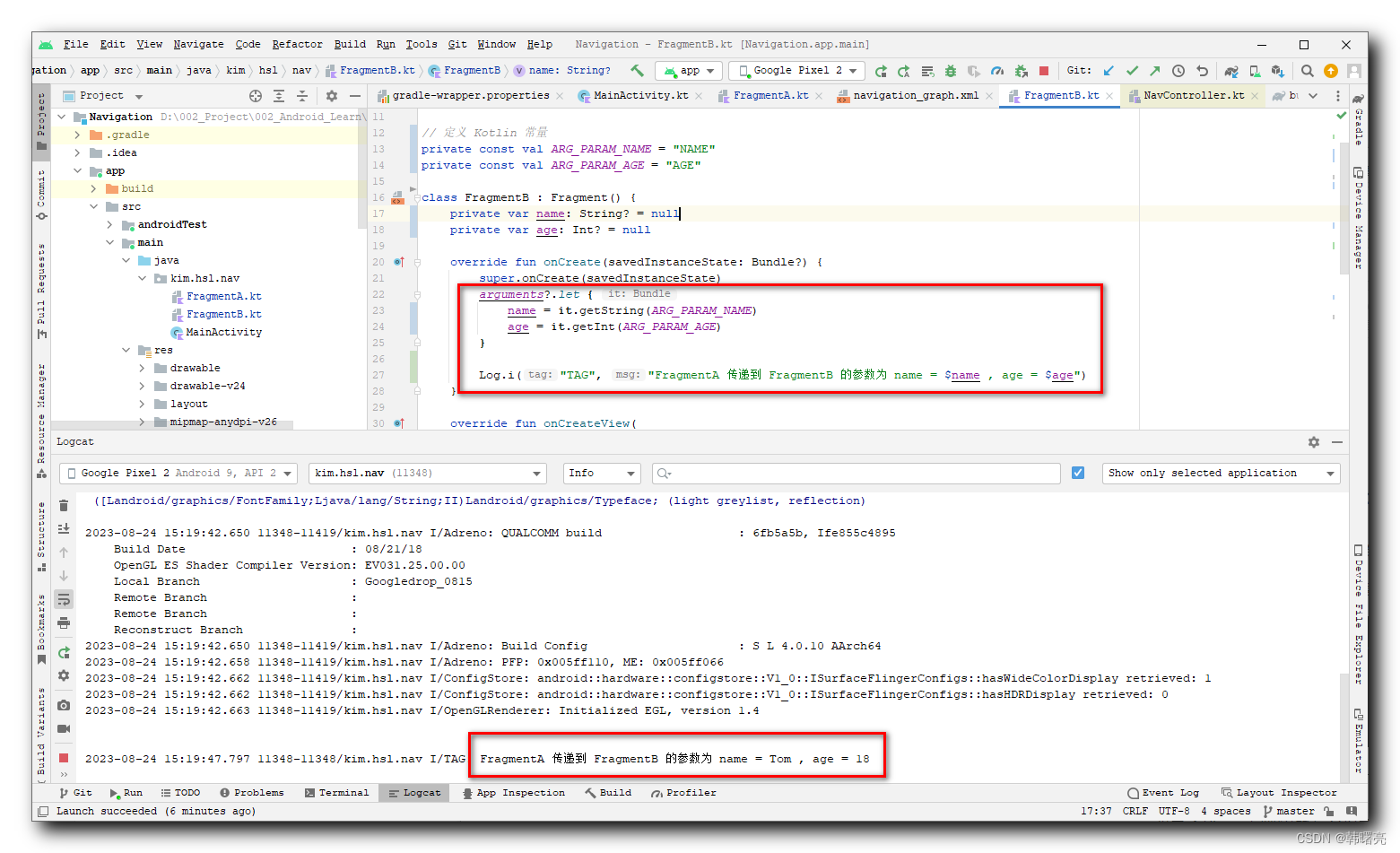Click the Logcat search input field

[x=857, y=473]
